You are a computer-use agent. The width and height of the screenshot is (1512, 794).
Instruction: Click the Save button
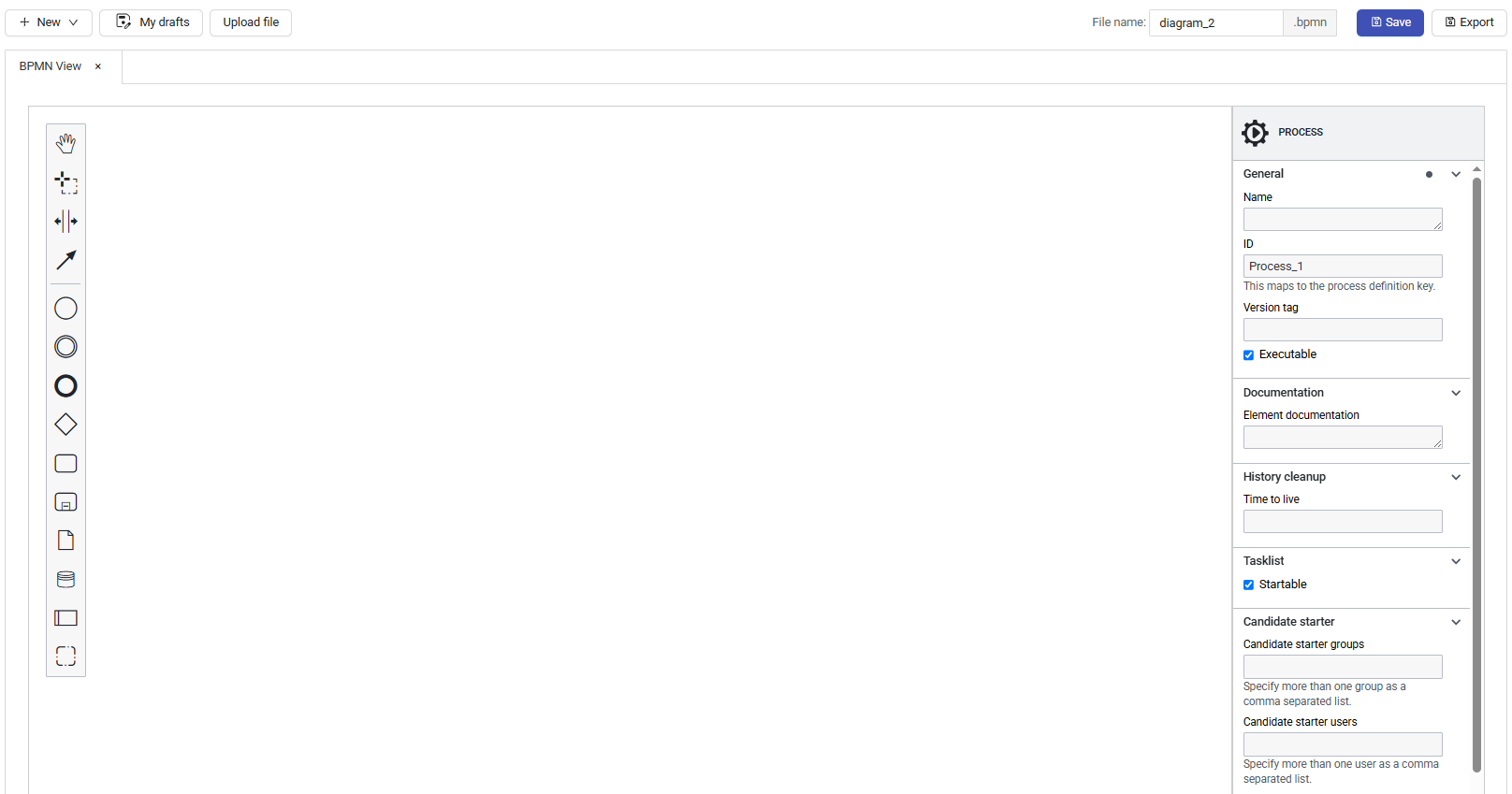coord(1389,22)
